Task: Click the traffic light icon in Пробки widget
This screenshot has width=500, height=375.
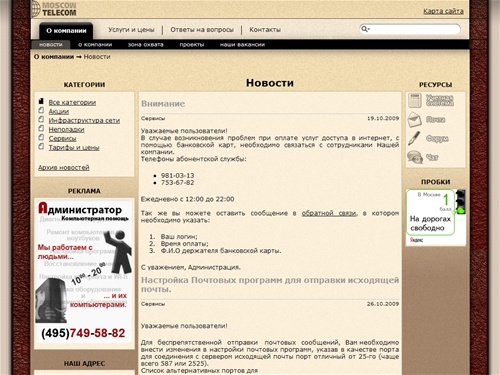Action: 461,202
